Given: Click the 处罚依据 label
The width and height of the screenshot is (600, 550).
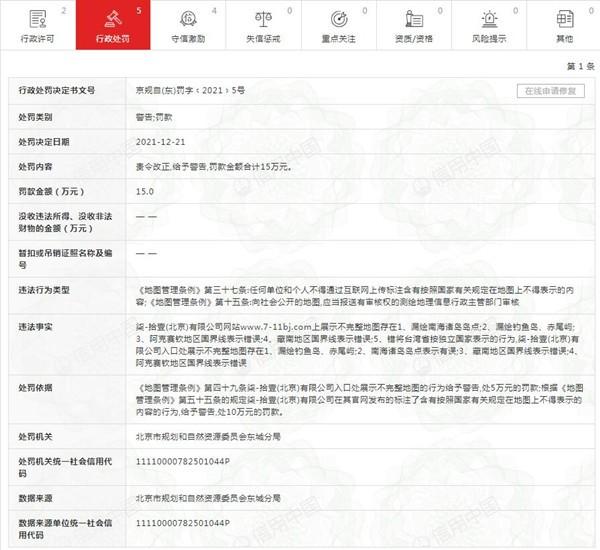Looking at the screenshot, I should (x=35, y=388).
